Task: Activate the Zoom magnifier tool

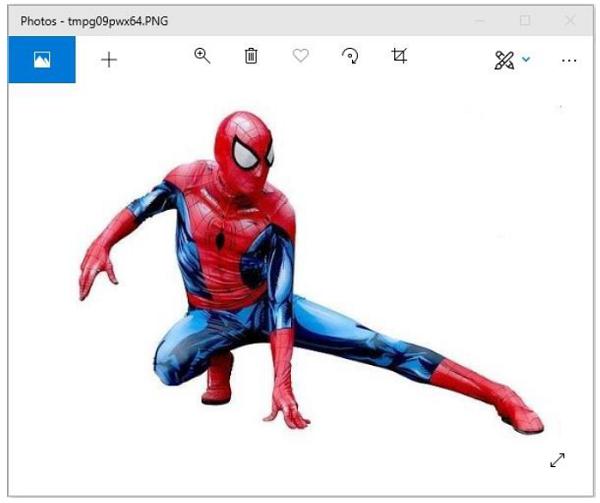Action: click(202, 57)
